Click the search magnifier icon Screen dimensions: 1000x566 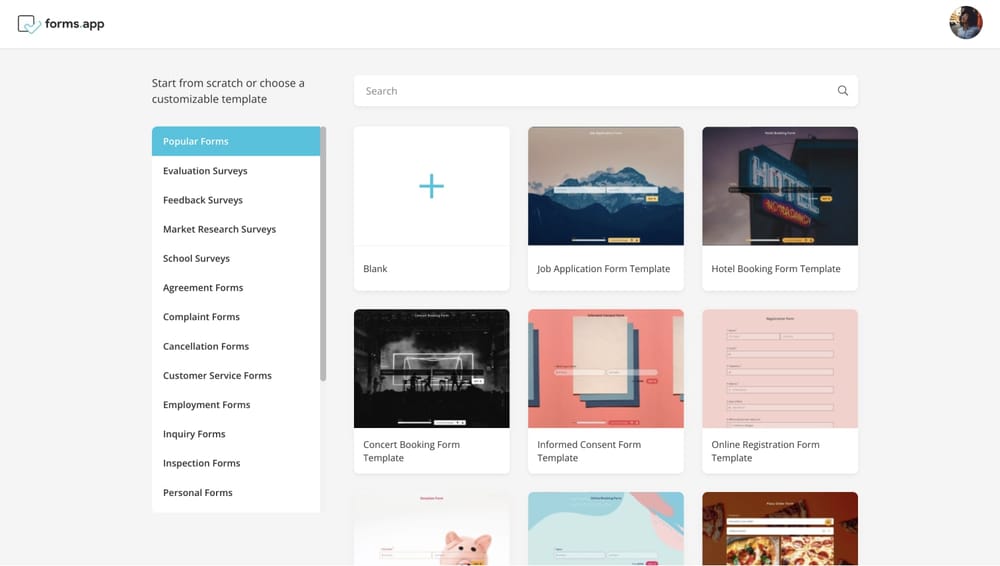coord(842,91)
